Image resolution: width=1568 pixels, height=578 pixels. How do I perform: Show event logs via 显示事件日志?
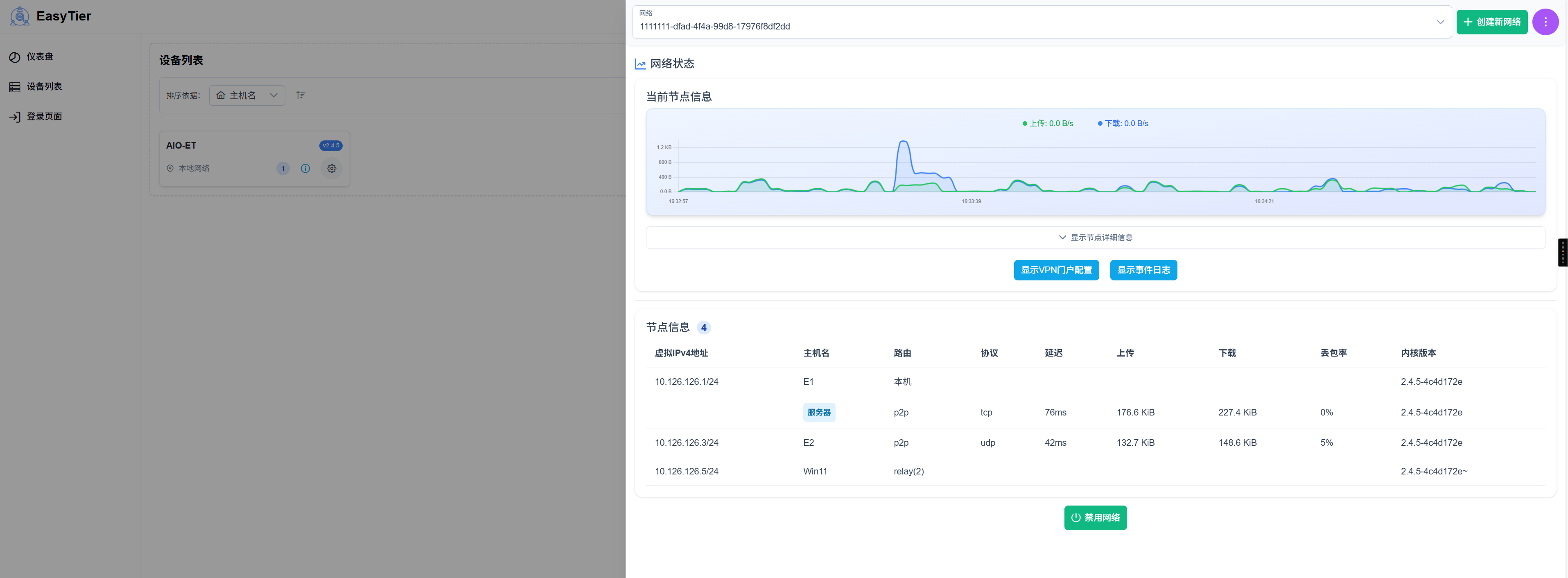pos(1143,269)
